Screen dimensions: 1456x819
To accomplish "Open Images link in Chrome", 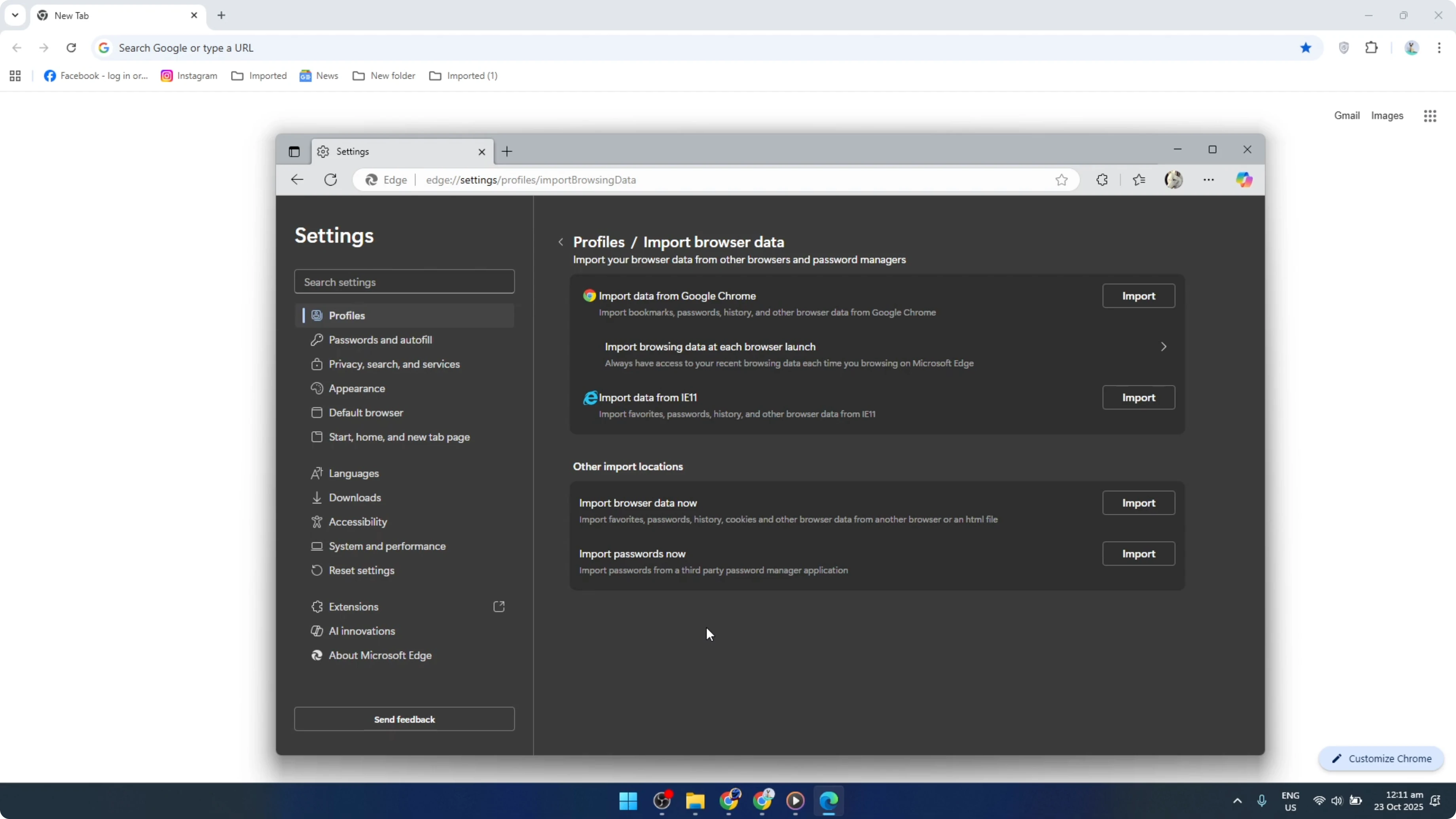I will (x=1387, y=115).
